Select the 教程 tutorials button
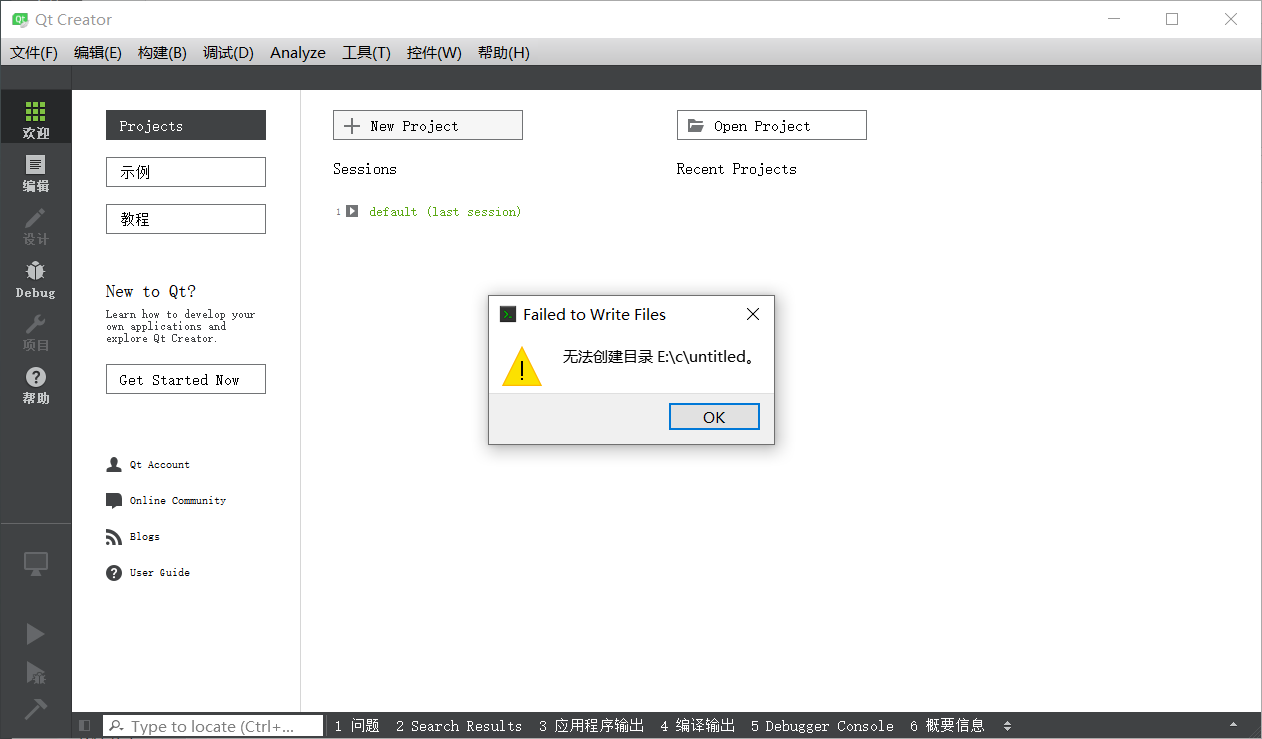 [x=186, y=219]
